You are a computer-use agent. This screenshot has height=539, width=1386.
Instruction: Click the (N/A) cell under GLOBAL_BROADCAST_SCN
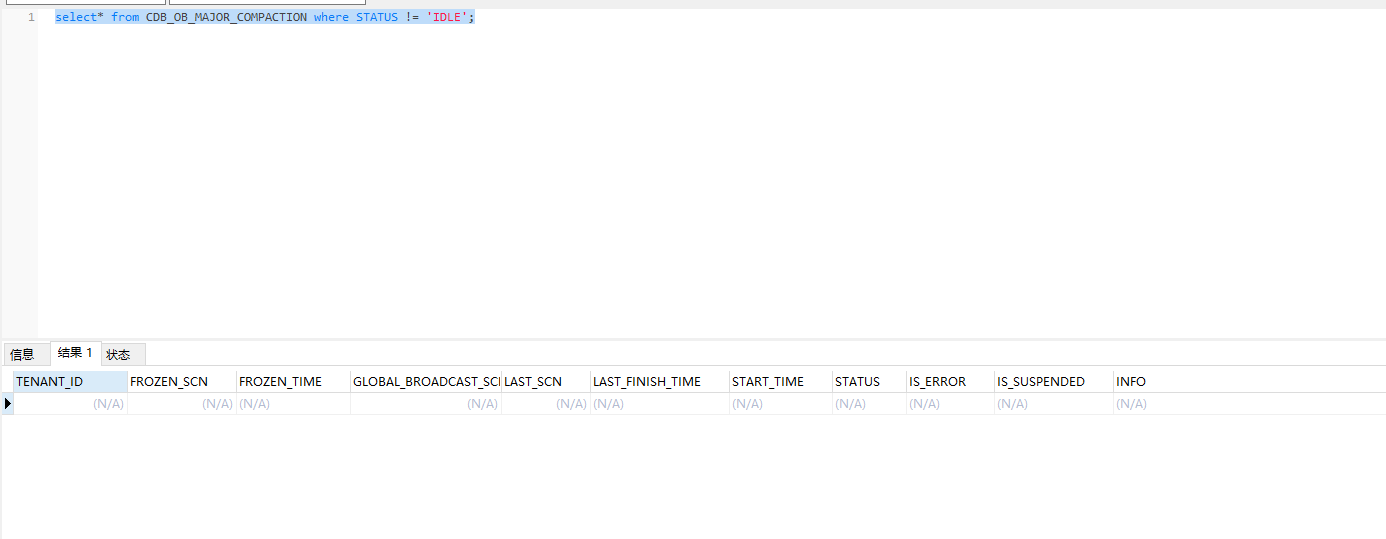(x=426, y=404)
